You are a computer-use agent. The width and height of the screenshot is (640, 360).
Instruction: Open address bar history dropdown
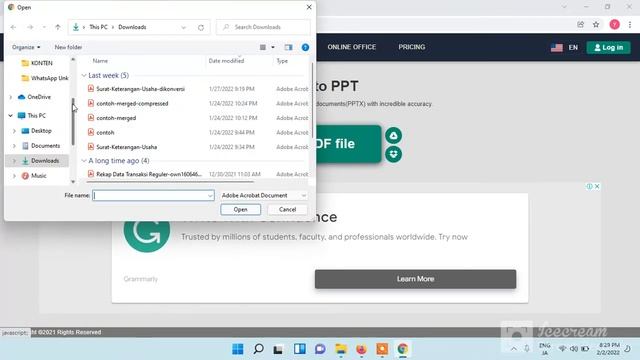pos(183,27)
